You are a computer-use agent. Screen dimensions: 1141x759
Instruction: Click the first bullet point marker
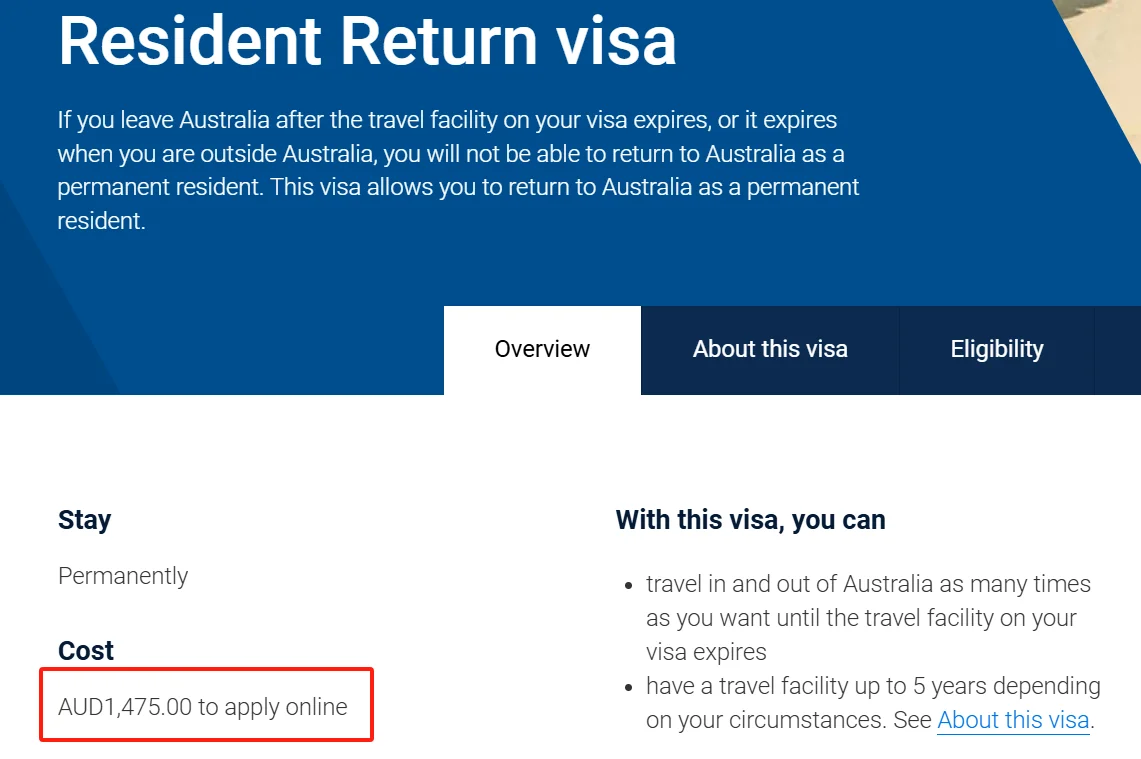[629, 585]
